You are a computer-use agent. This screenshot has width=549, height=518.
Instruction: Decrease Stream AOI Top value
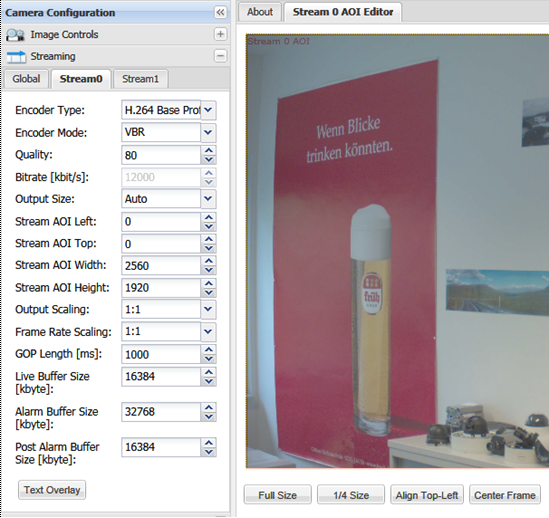[x=209, y=248]
